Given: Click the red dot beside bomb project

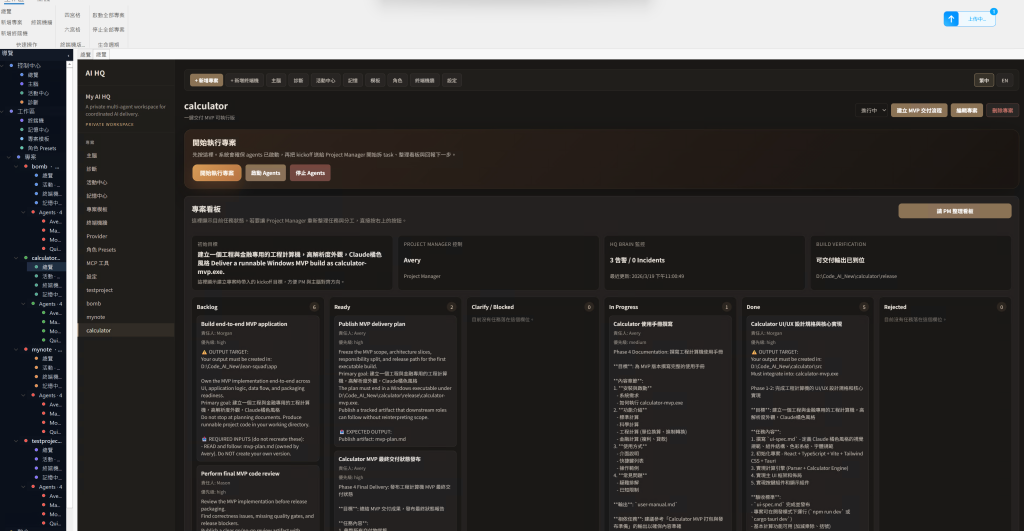Looking at the screenshot, I should coord(26,166).
